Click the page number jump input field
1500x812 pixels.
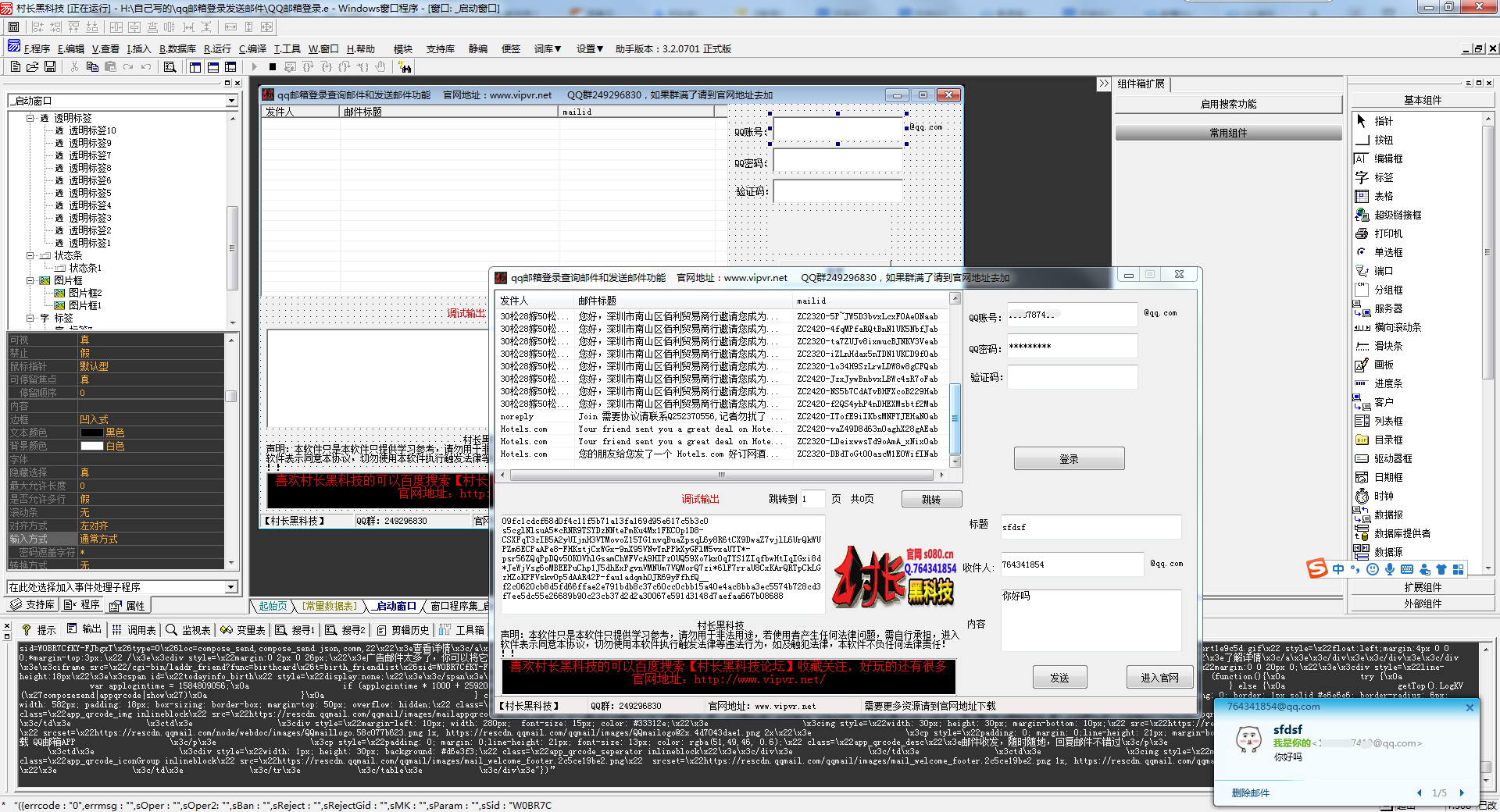[813, 499]
